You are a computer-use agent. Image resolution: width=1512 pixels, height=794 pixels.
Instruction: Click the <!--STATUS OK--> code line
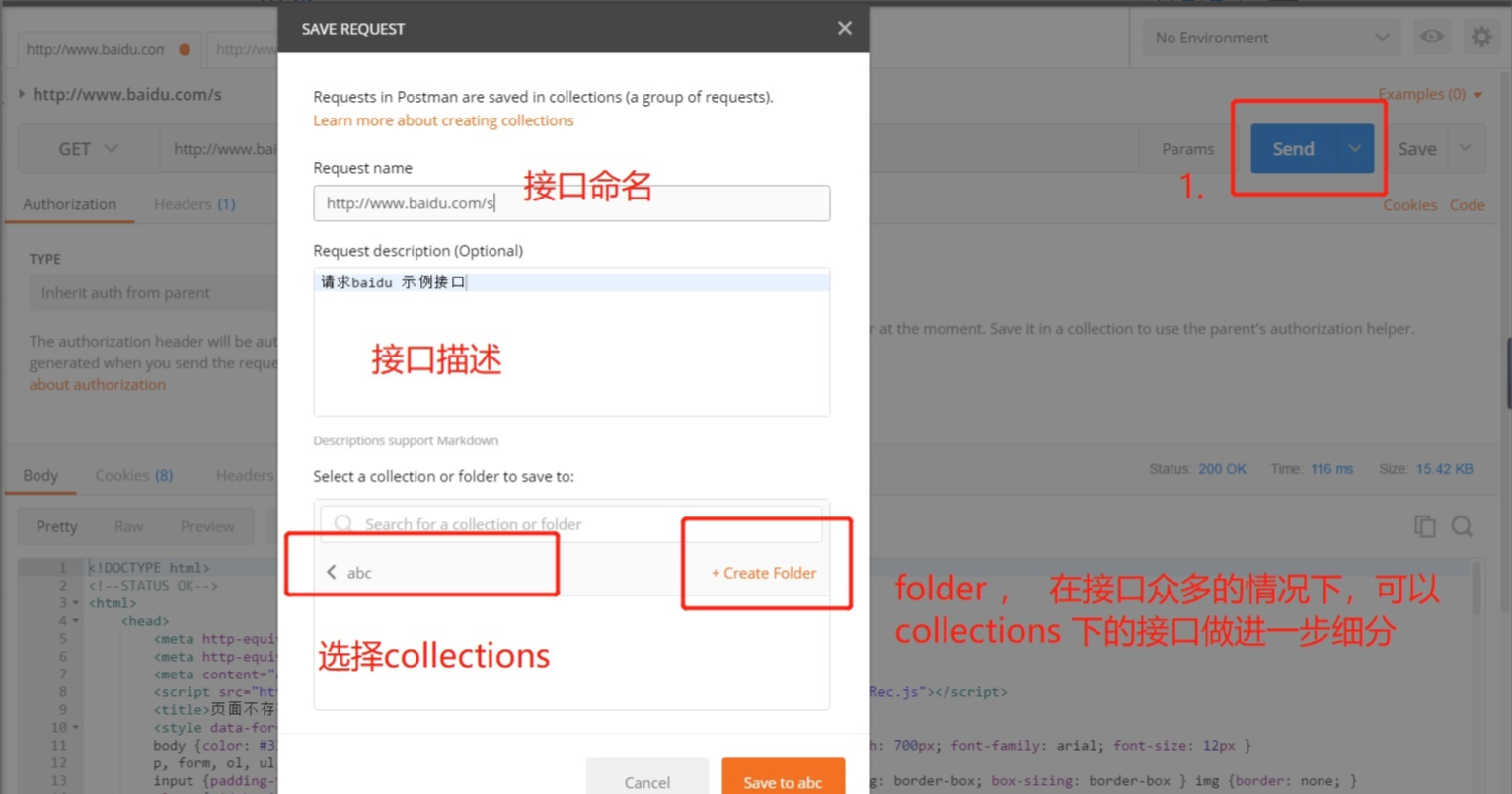tap(153, 586)
